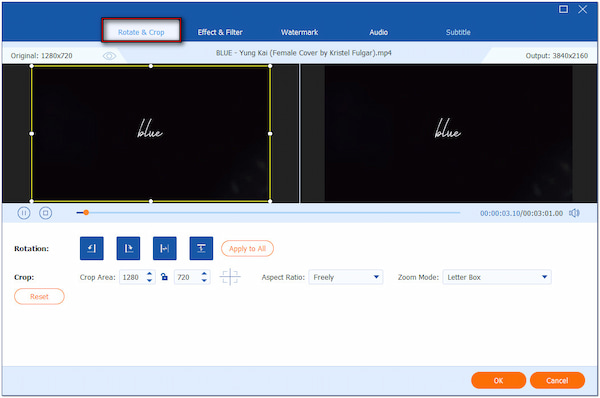Maximize the editor window
Screen dimensions: 600x398
pos(563,9)
